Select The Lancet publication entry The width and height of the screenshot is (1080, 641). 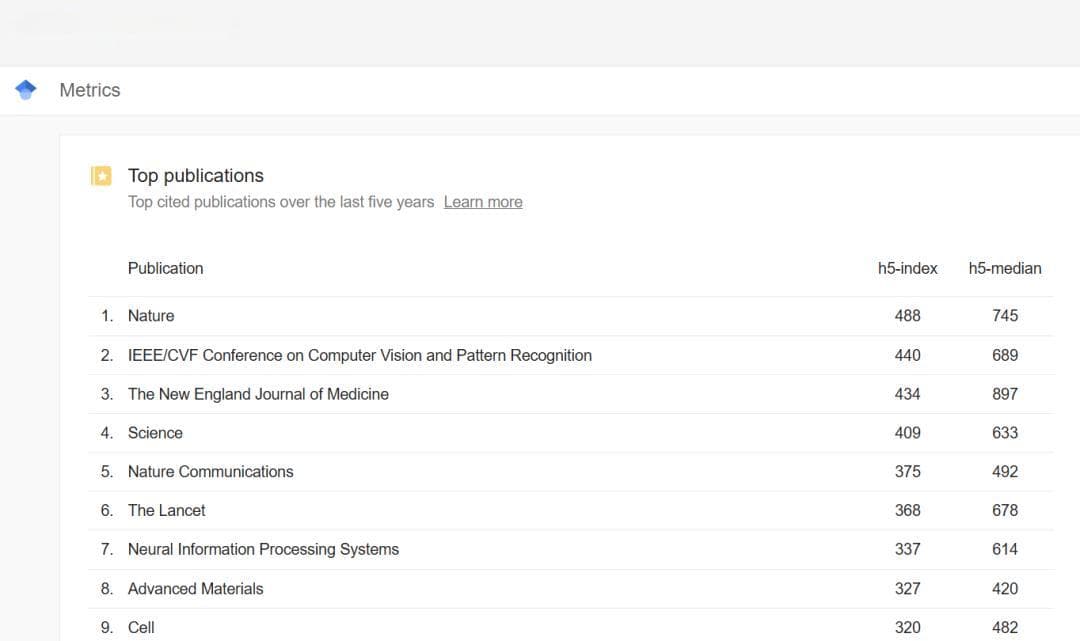[x=167, y=510]
